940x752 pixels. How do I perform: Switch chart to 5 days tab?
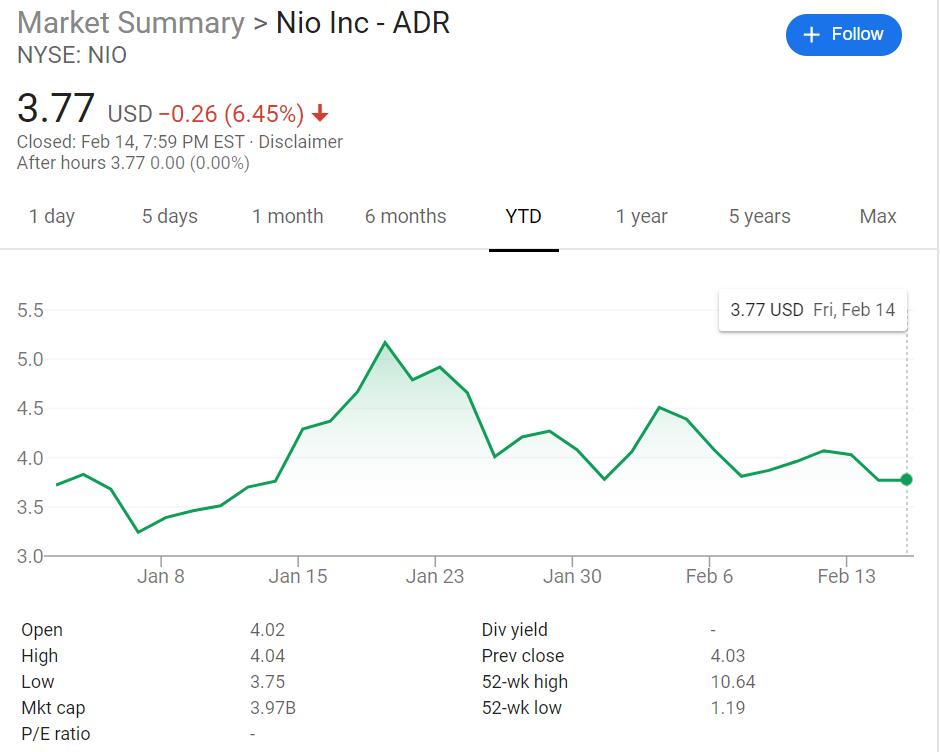pos(170,216)
